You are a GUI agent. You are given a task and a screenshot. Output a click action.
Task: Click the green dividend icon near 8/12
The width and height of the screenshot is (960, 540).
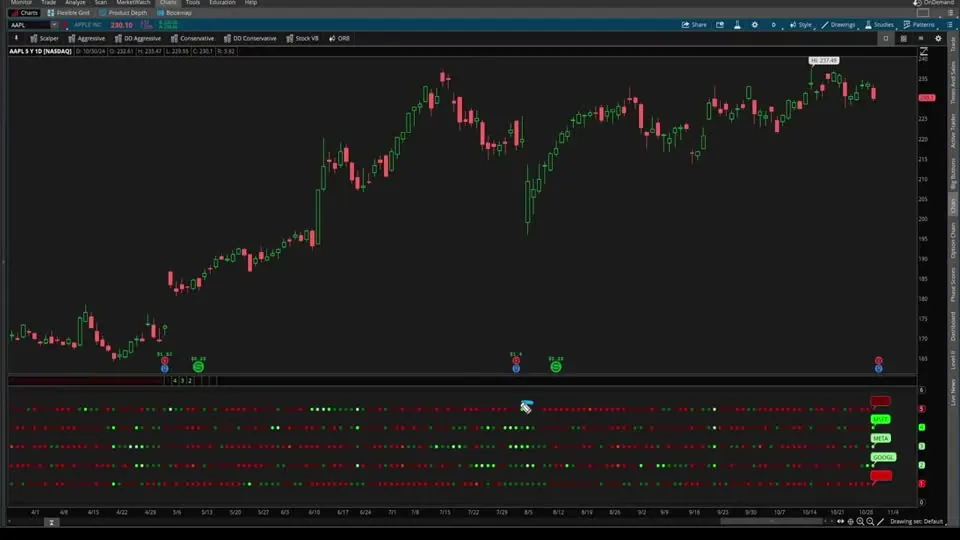[x=555, y=367]
